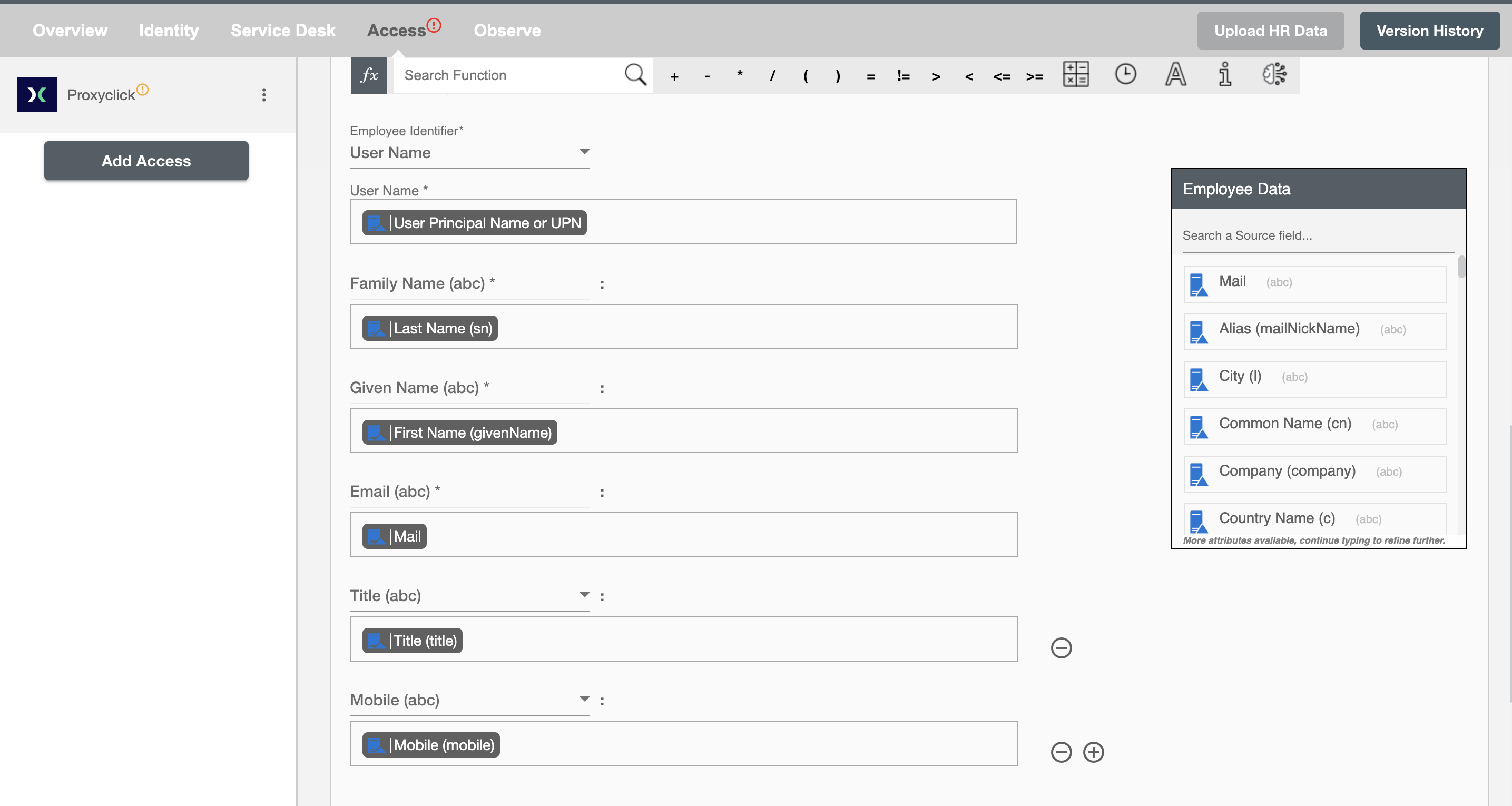
Task: Add a new field with plus icon
Action: click(x=1093, y=752)
